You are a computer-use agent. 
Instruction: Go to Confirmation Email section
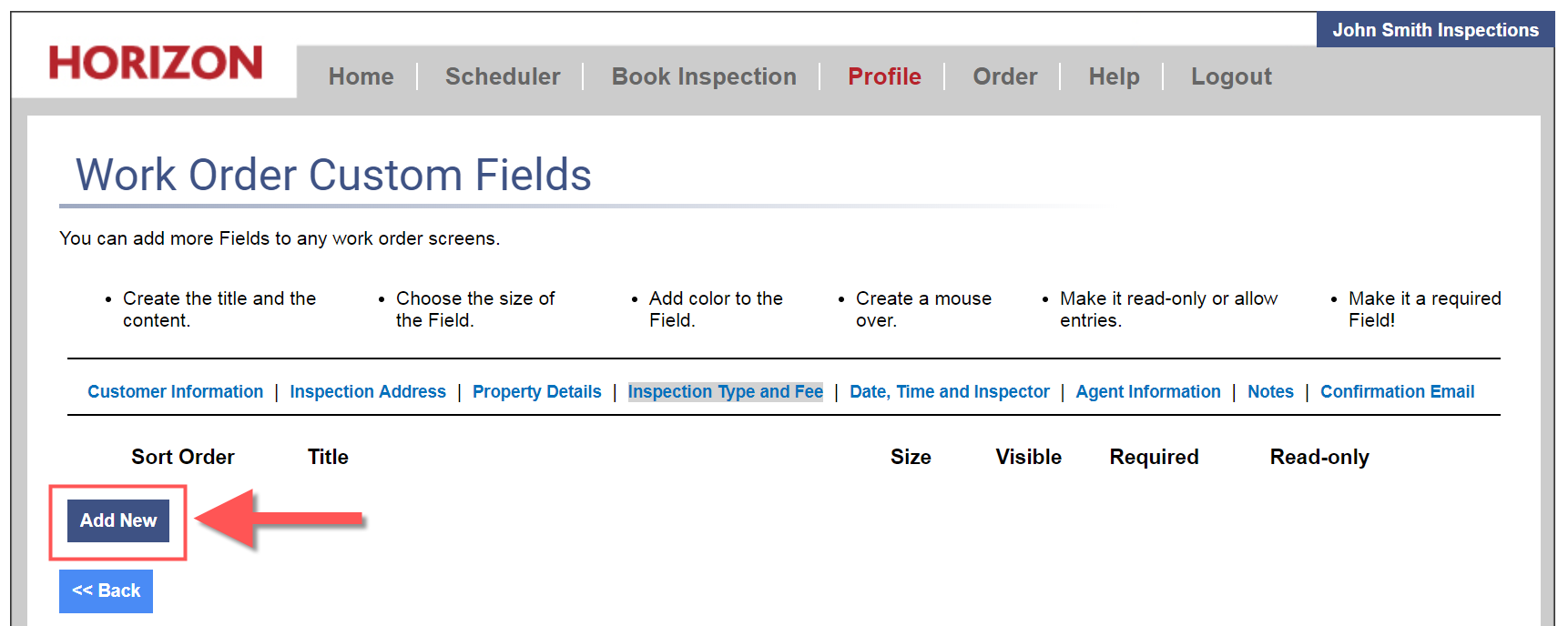(1397, 391)
